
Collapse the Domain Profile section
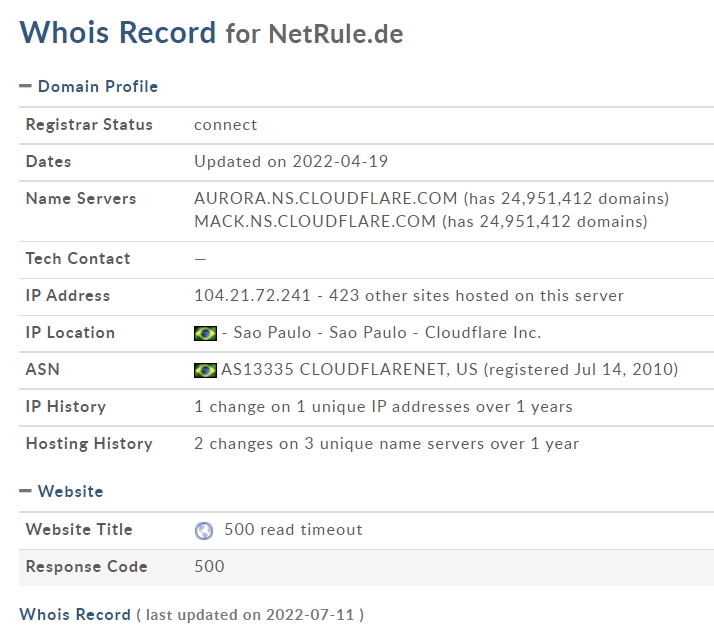tap(89, 86)
